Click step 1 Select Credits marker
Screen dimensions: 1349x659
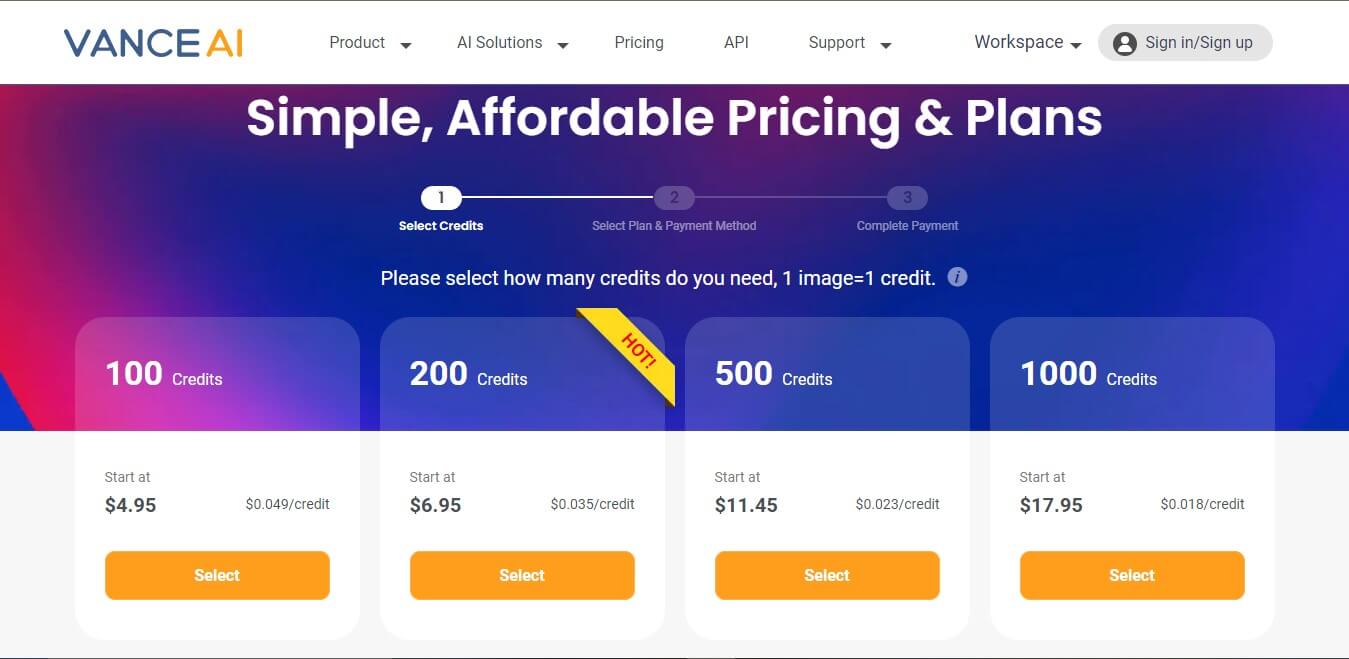pos(441,198)
